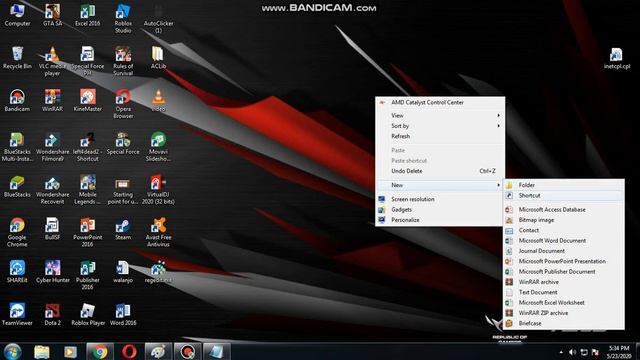Viewport: 640px width, 360px height.
Task: Click the Excel 2016 desktop icon
Action: click(87, 16)
